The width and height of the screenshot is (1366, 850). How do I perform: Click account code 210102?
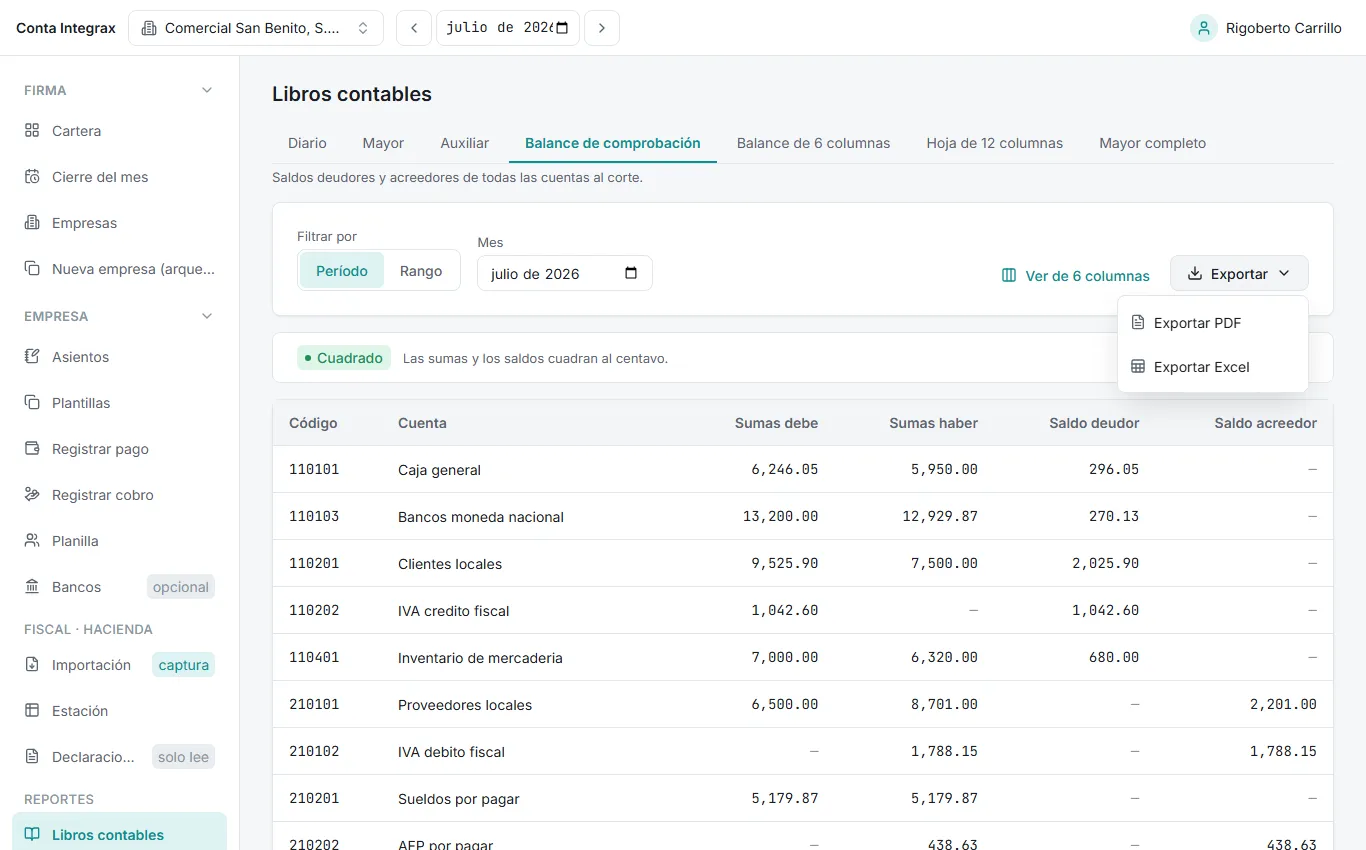pyautogui.click(x=314, y=751)
